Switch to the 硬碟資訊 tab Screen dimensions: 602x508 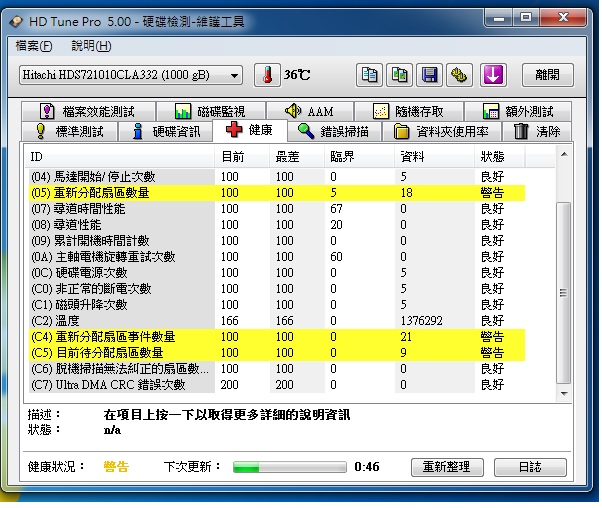click(166, 131)
